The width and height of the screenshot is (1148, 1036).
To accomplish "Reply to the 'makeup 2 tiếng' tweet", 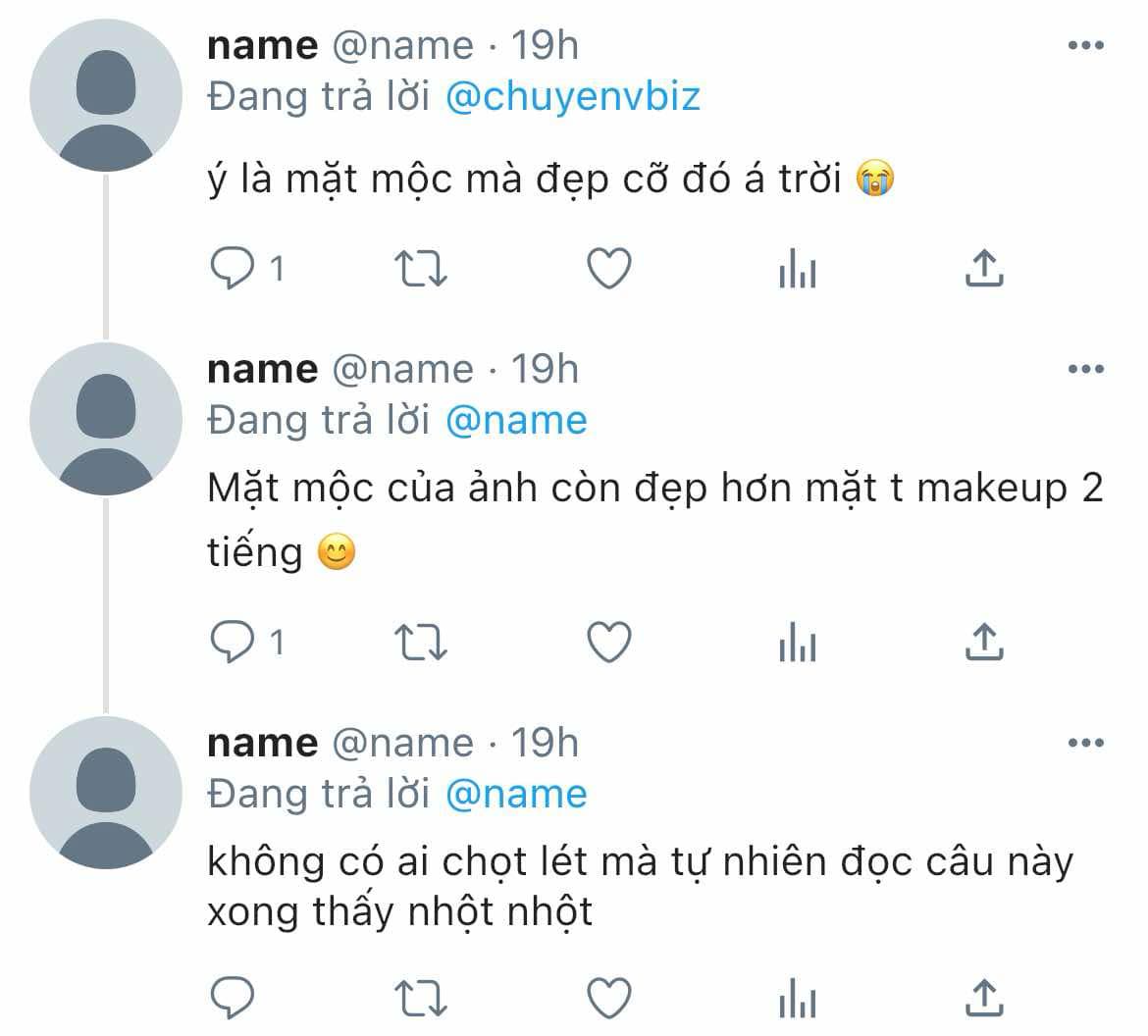I will click(233, 642).
